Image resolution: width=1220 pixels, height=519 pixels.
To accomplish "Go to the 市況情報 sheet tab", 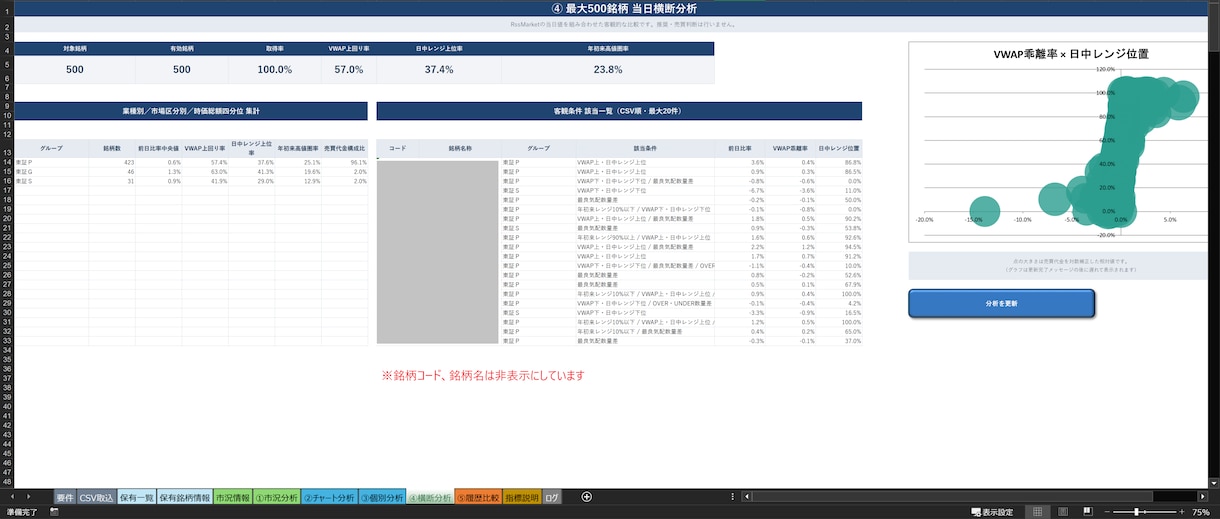I will coord(232,497).
